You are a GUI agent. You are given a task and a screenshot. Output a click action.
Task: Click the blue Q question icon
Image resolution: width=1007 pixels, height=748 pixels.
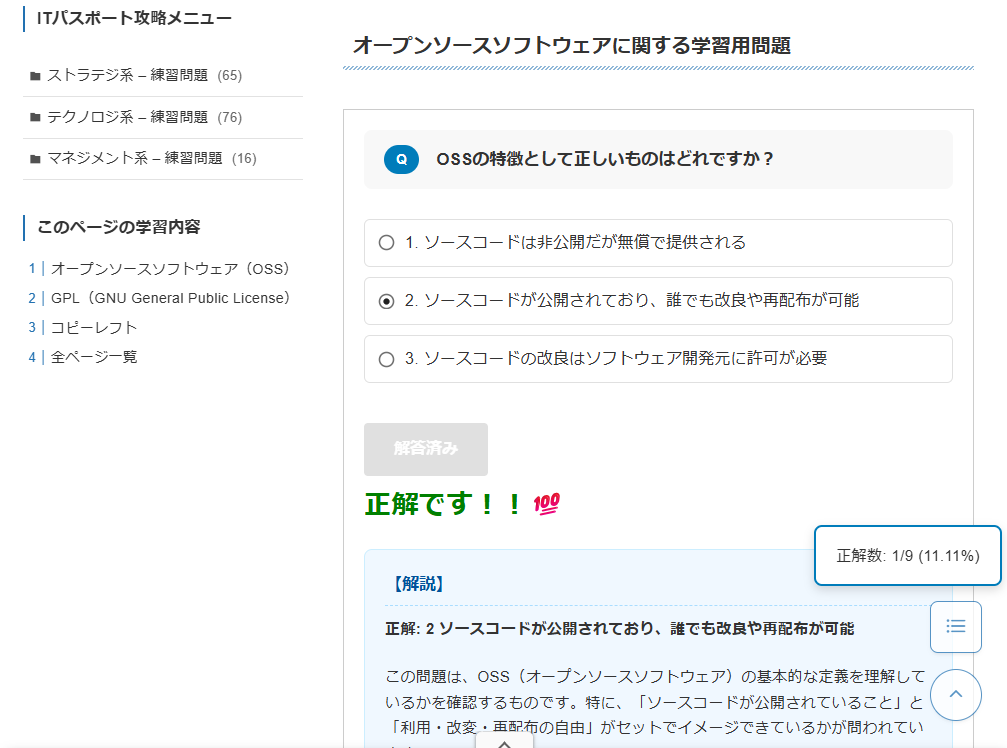coord(401,159)
